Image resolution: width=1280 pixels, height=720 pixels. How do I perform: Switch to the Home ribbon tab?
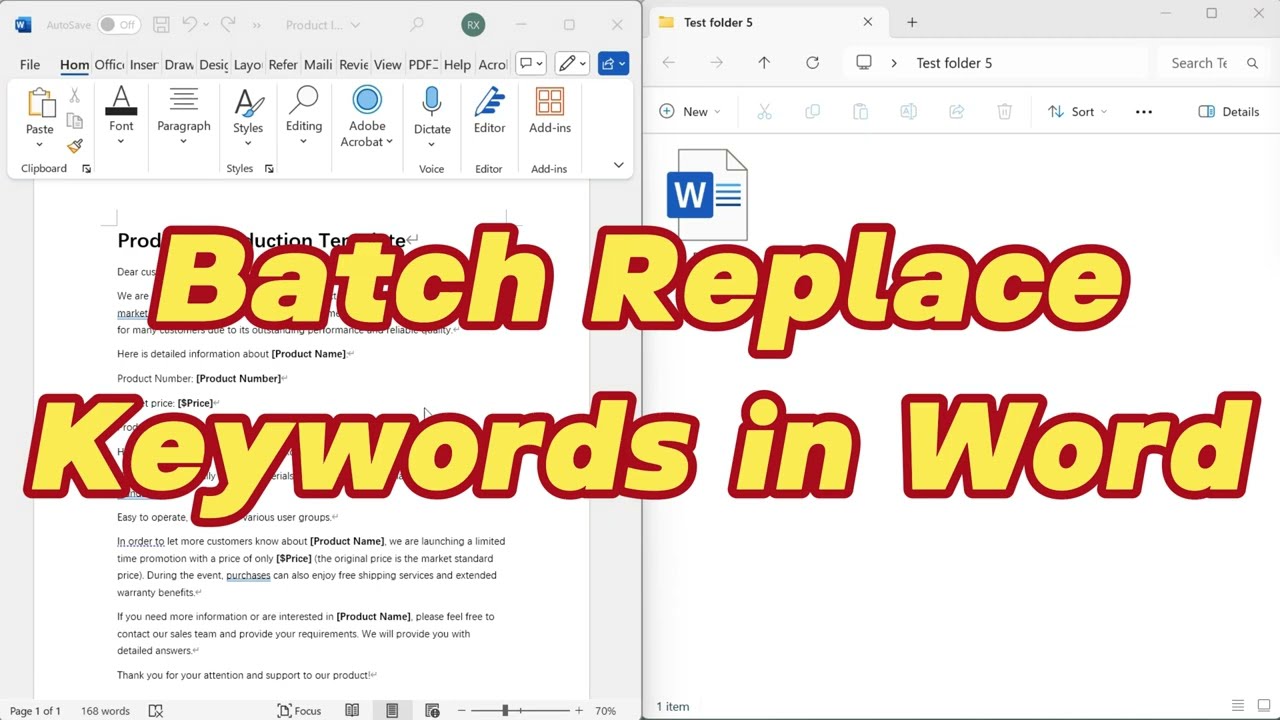74,64
